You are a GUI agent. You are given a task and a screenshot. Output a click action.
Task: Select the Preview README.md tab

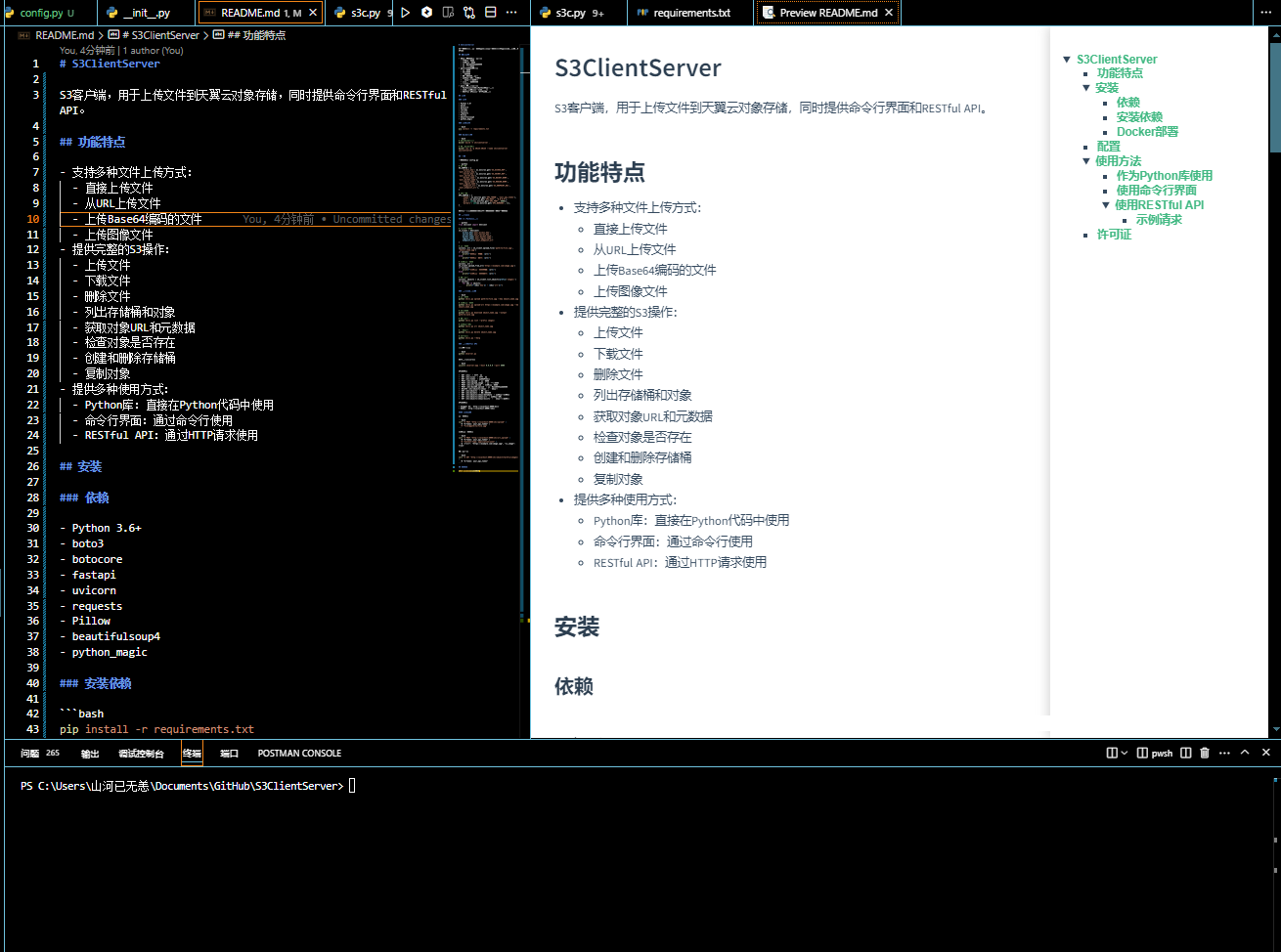click(828, 13)
